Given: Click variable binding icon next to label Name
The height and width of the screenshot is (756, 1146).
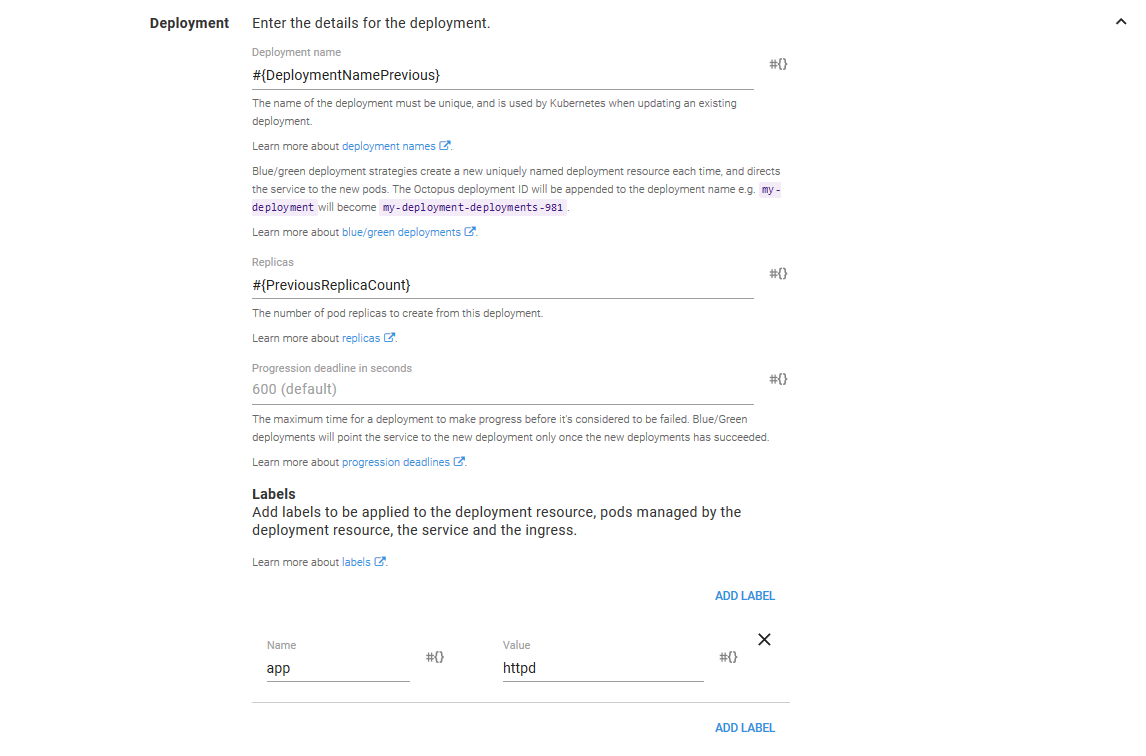Looking at the screenshot, I should coord(435,657).
